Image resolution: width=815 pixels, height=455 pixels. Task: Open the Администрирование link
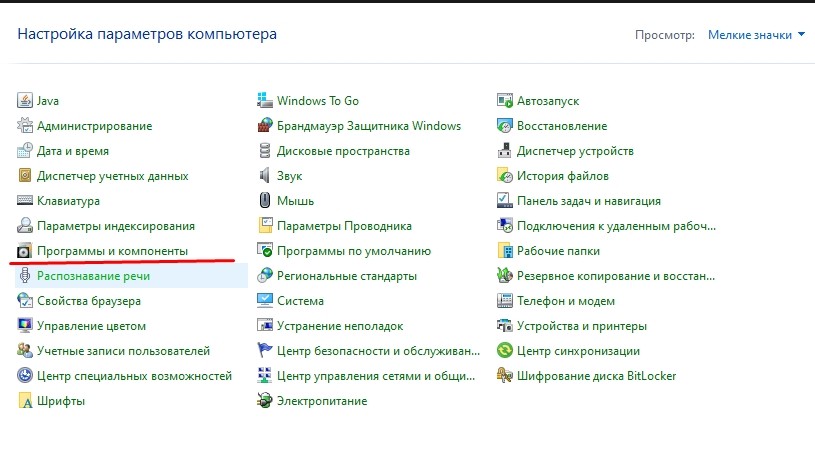(x=94, y=126)
